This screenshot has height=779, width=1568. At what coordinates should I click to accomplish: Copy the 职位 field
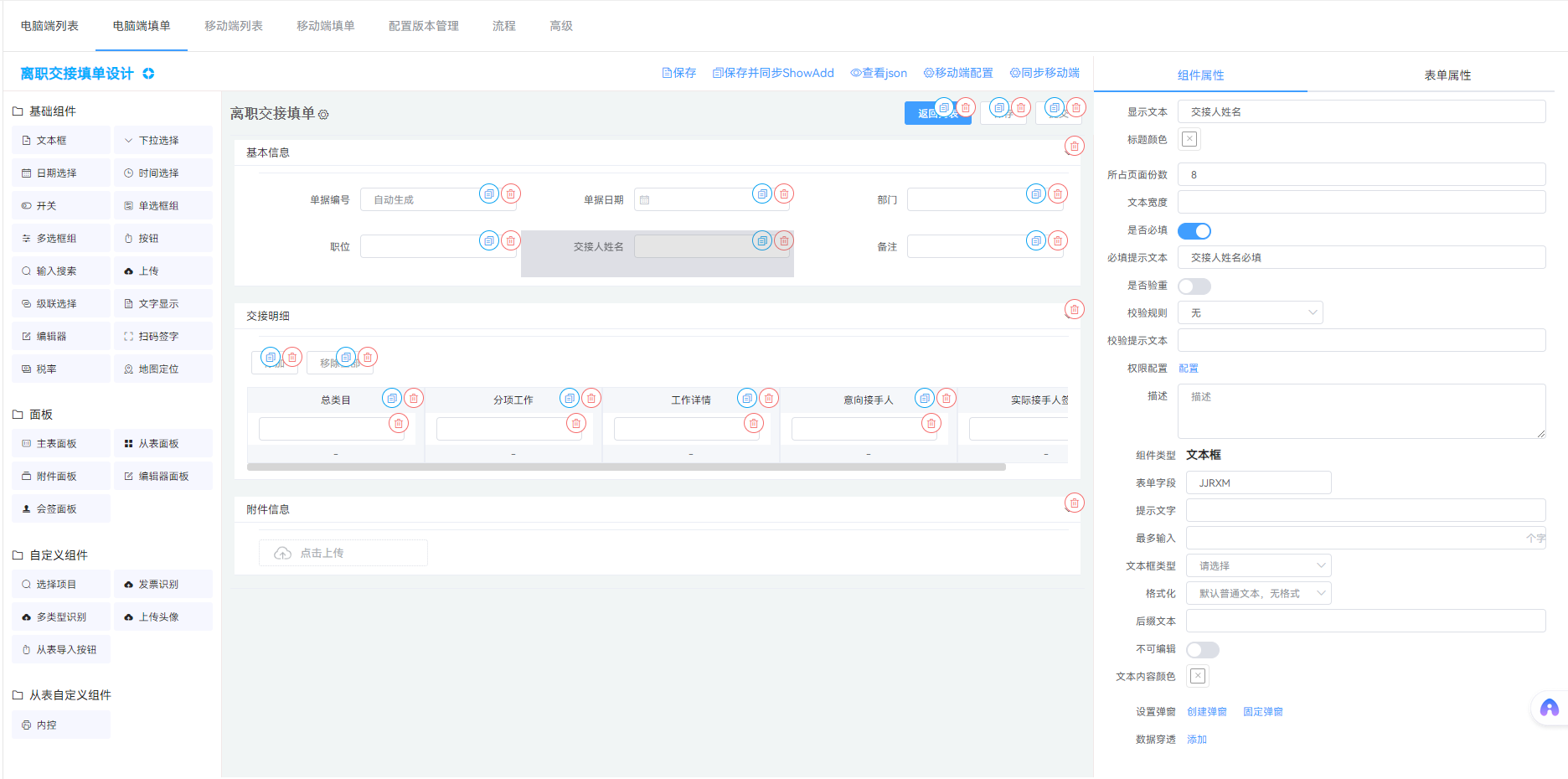(x=489, y=240)
